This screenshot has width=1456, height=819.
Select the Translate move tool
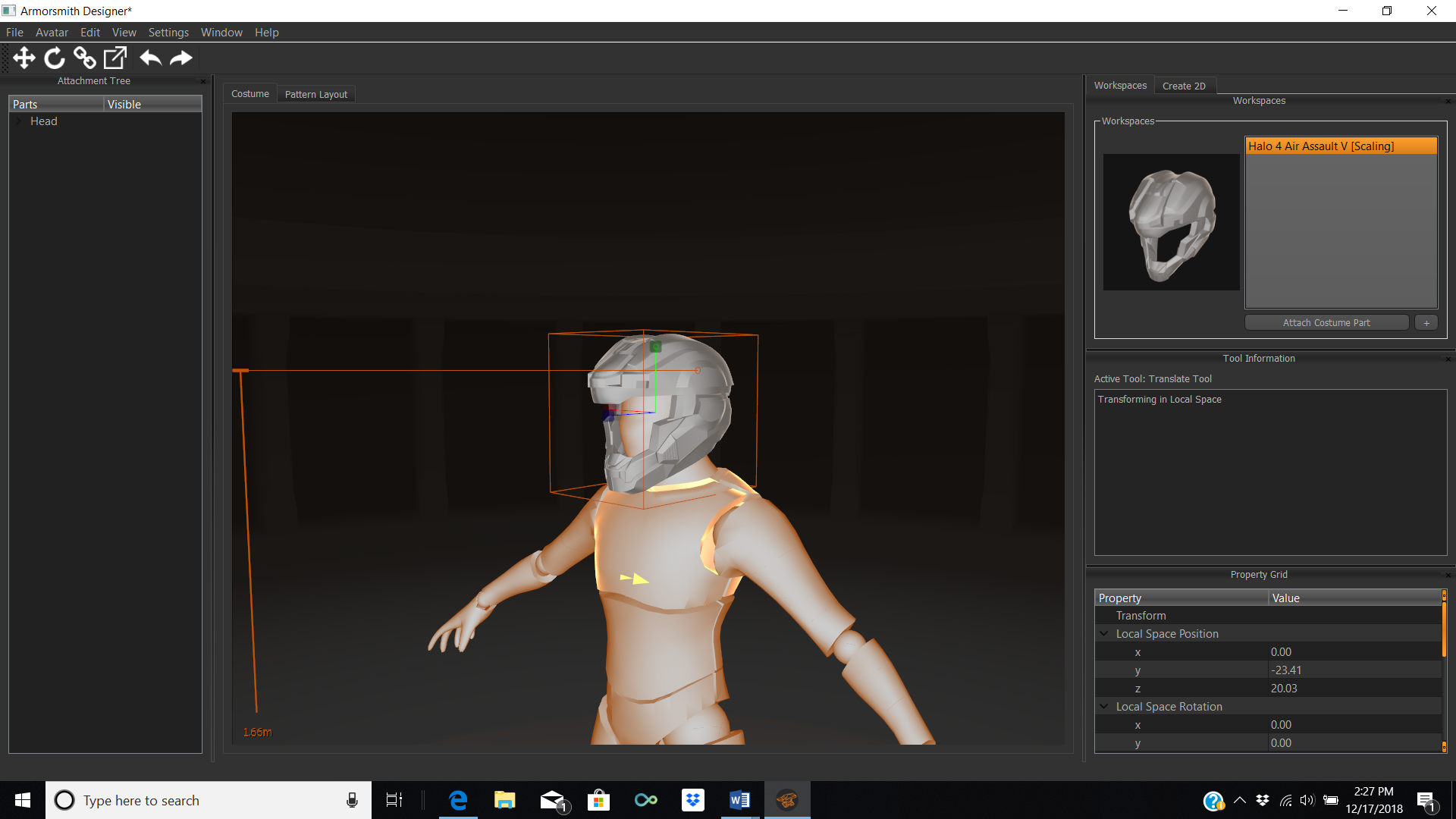pyautogui.click(x=24, y=58)
